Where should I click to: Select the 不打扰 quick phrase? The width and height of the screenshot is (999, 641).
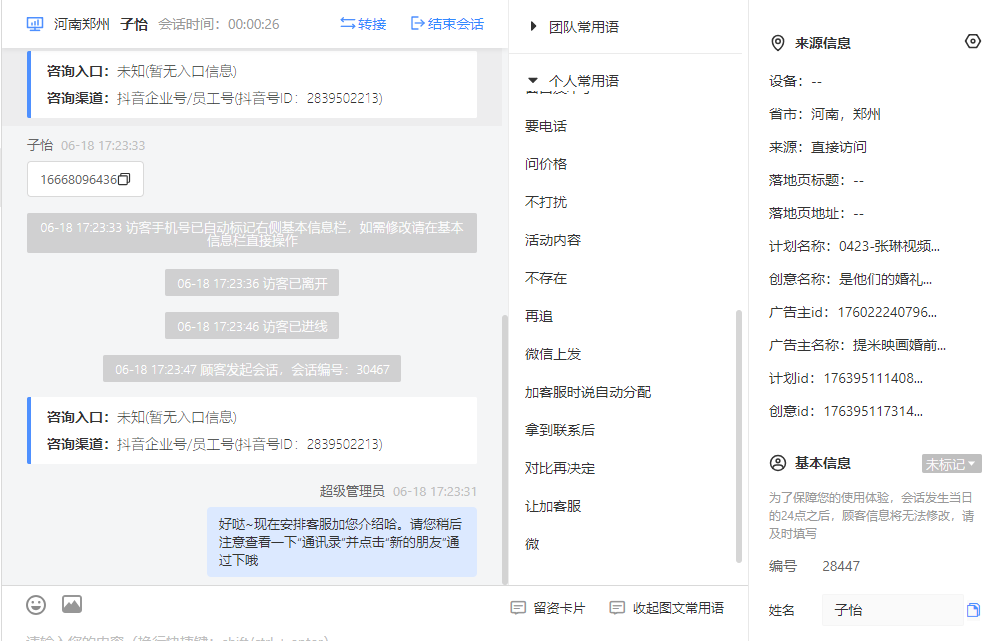[x=546, y=202]
